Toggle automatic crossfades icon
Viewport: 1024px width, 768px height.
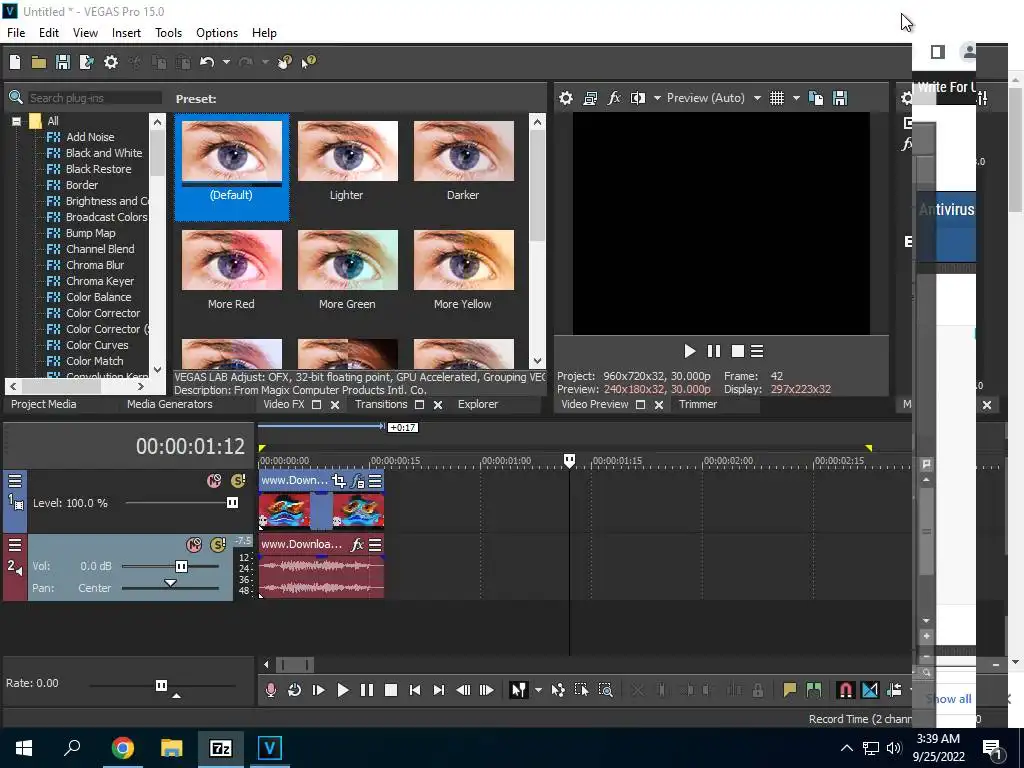coord(870,690)
